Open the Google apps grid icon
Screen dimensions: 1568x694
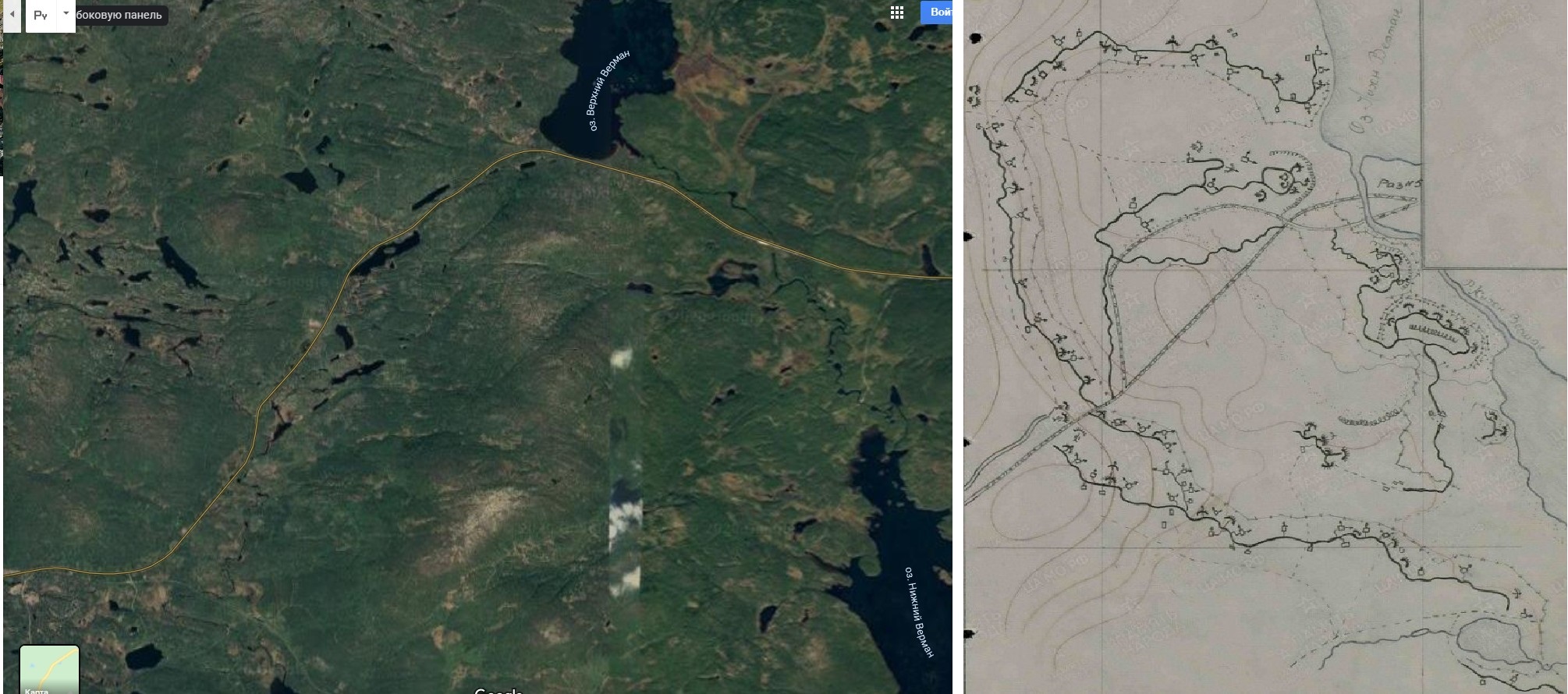(x=897, y=12)
